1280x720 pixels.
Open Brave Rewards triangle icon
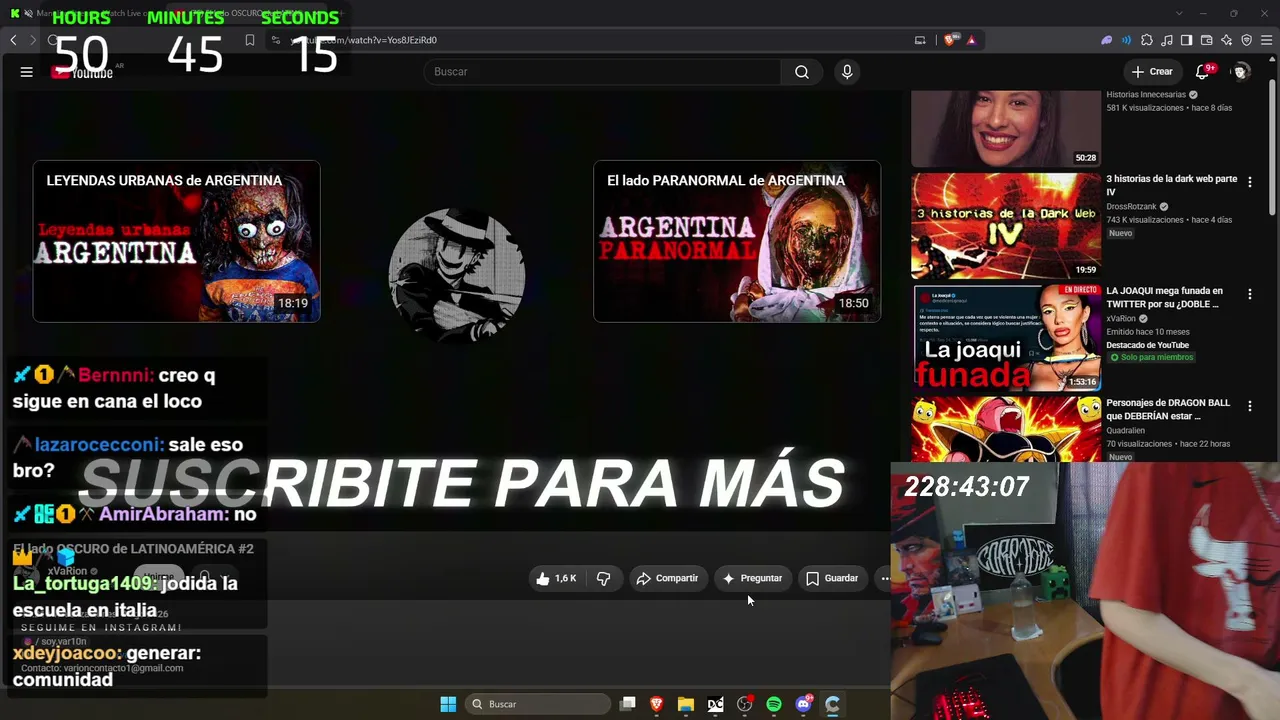point(971,40)
